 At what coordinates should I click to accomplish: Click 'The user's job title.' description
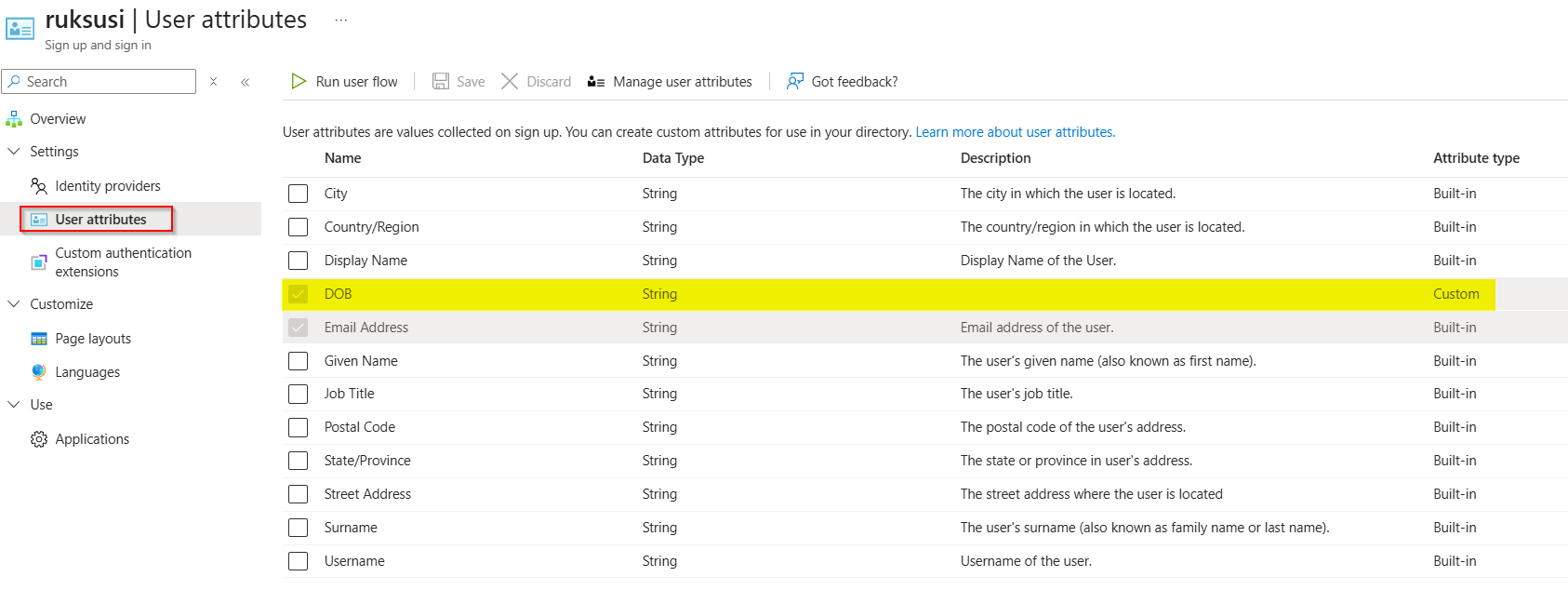(1017, 394)
